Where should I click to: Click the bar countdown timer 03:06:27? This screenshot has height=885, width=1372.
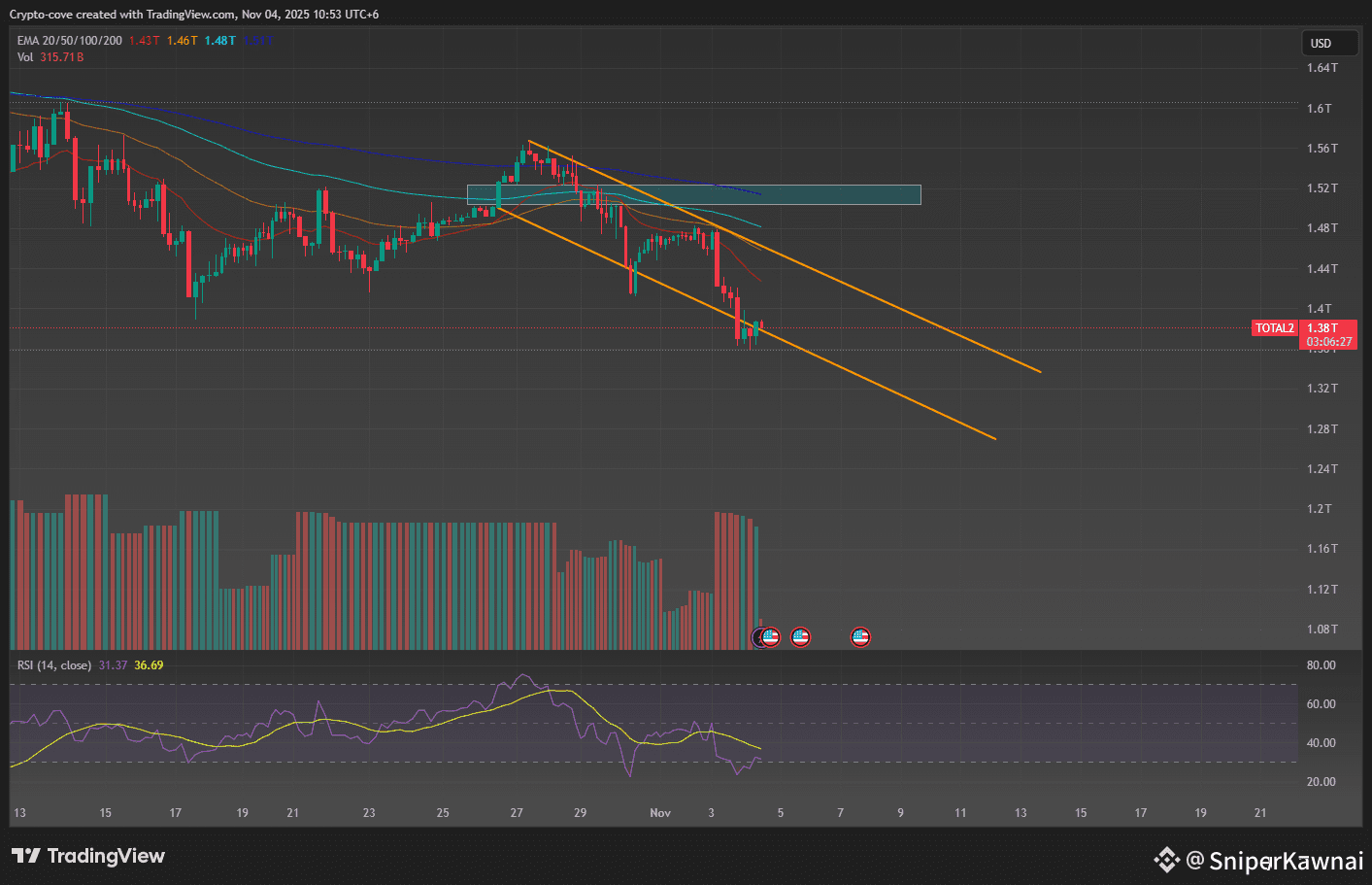(x=1328, y=342)
